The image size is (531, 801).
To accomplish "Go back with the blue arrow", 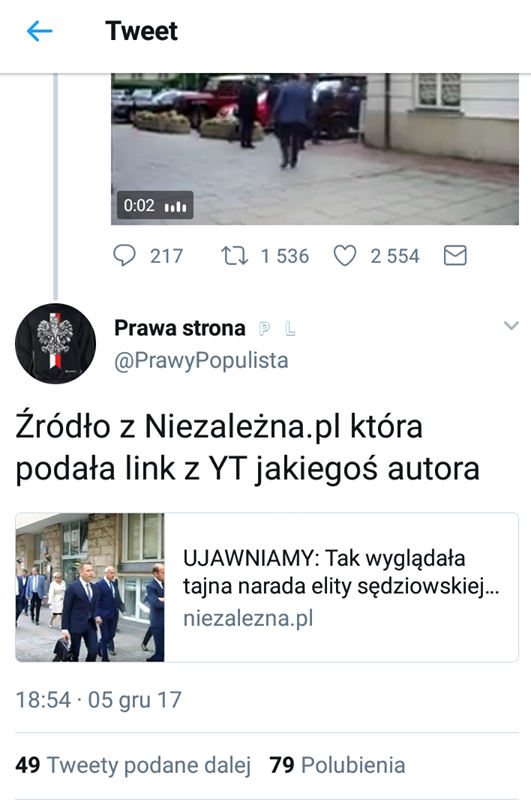I will click(39, 31).
